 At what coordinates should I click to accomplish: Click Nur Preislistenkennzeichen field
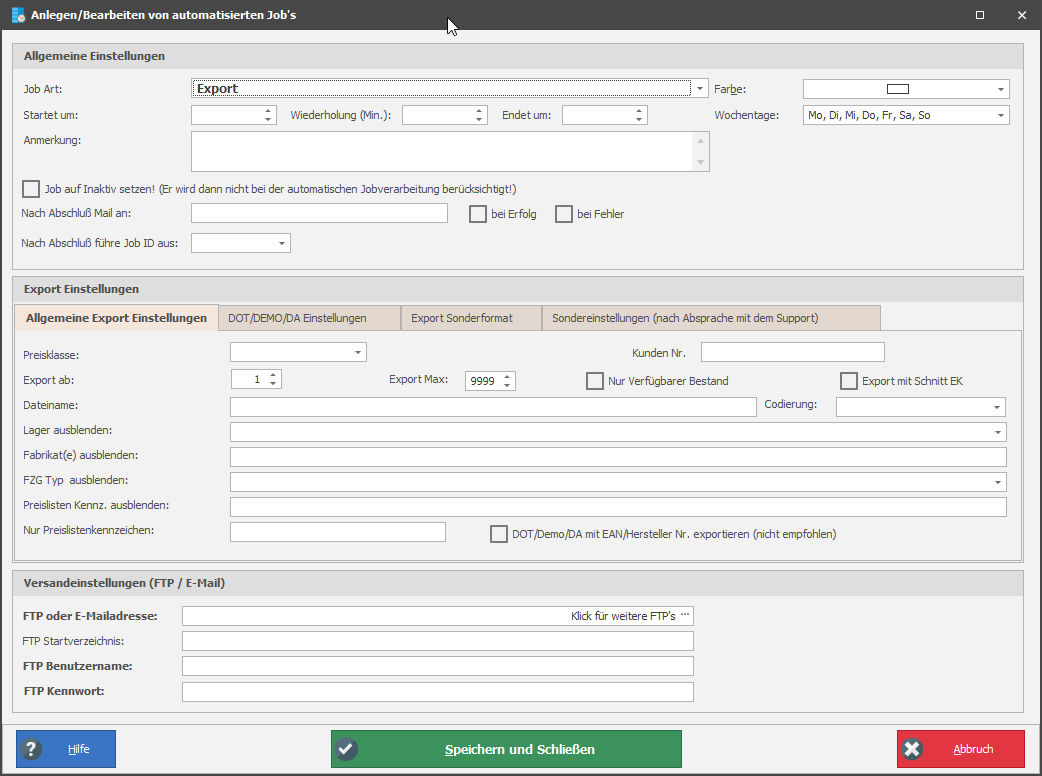338,532
